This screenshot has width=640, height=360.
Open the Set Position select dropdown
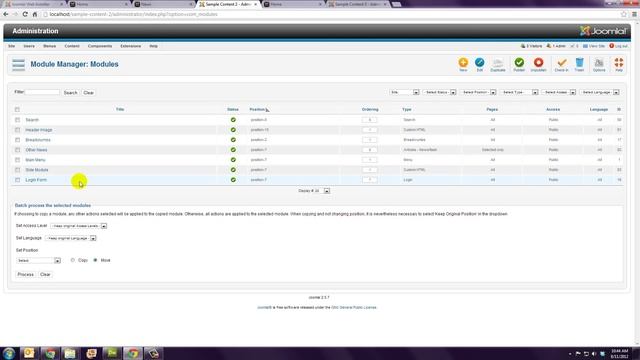coord(38,260)
